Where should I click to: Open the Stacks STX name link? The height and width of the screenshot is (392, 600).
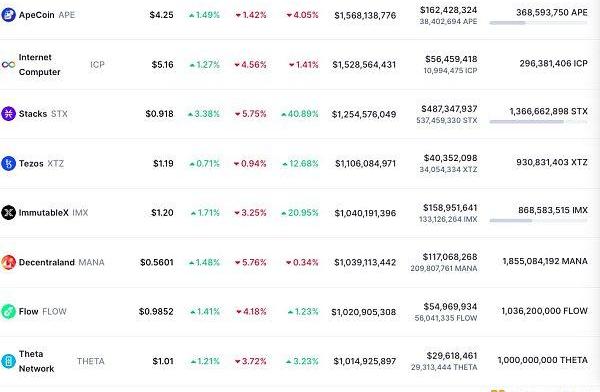[43, 114]
